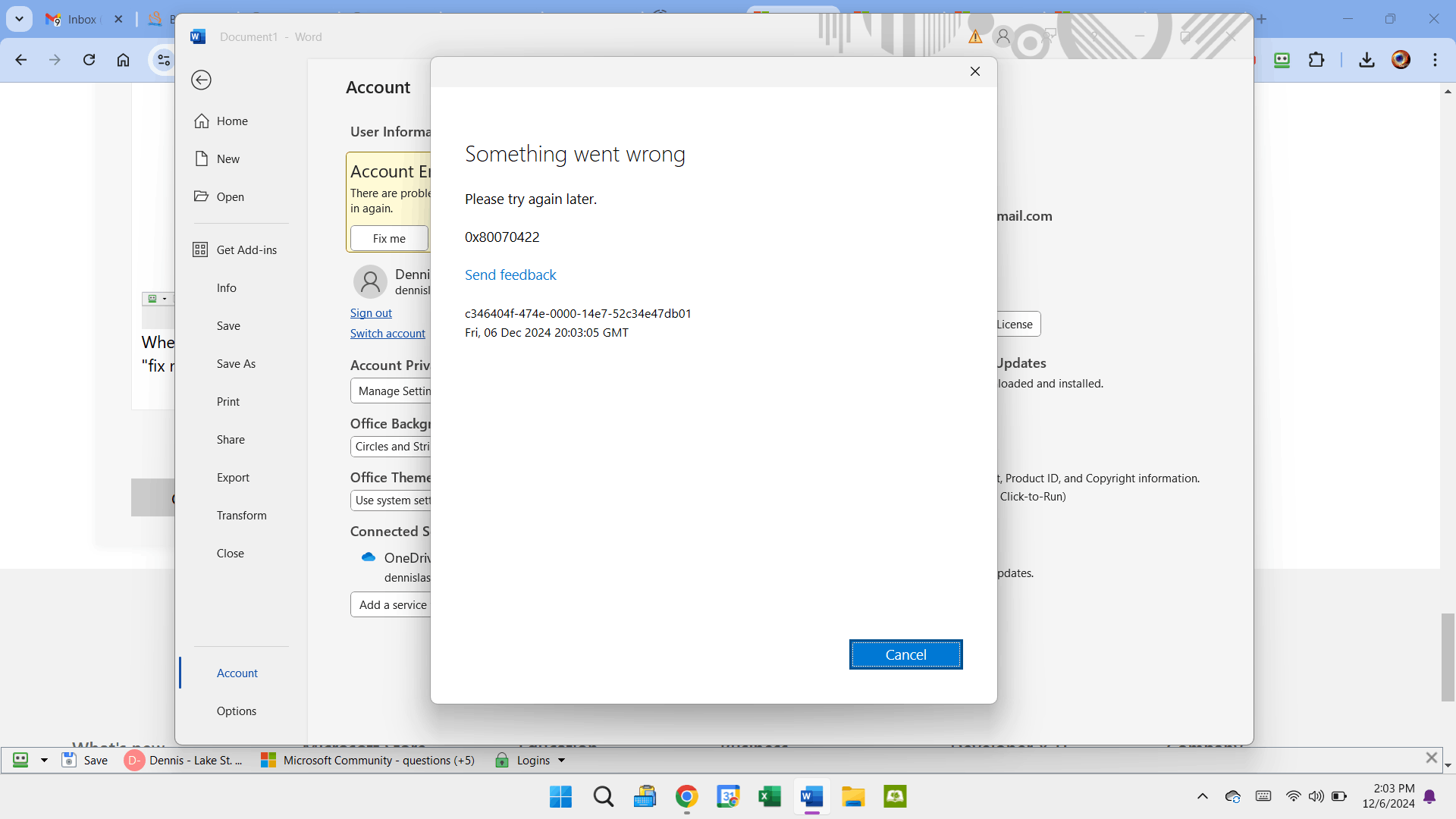Select Export in the Word sidebar
This screenshot has width=1456, height=819.
233,478
